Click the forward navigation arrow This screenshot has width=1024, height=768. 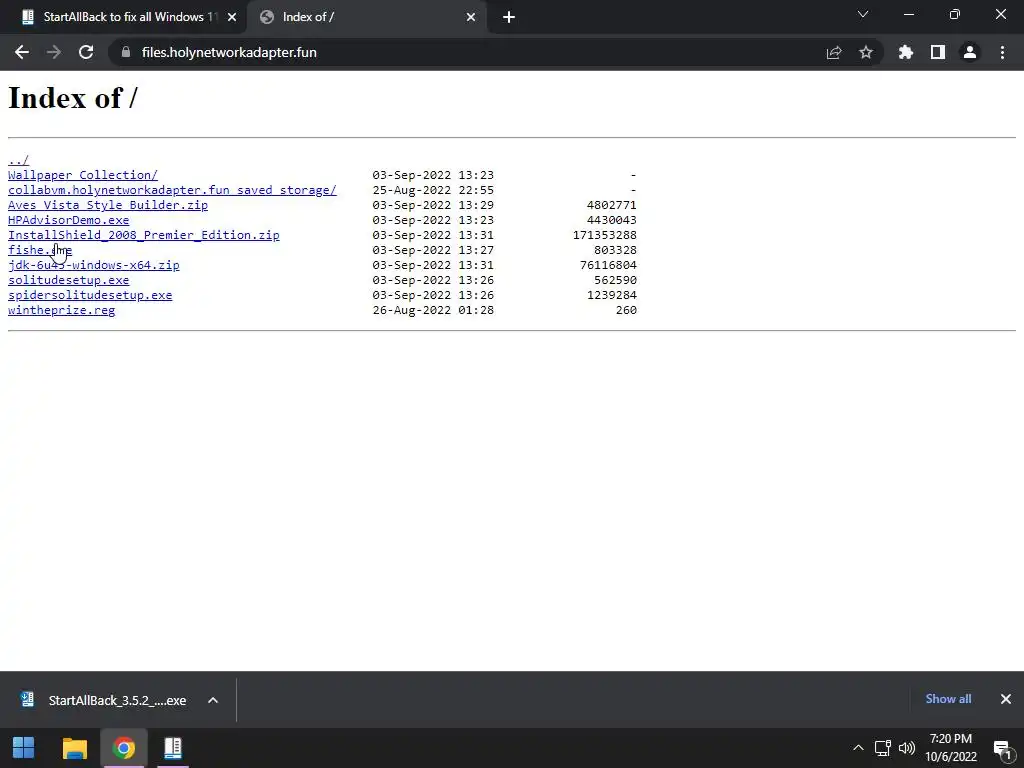pyautogui.click(x=54, y=52)
